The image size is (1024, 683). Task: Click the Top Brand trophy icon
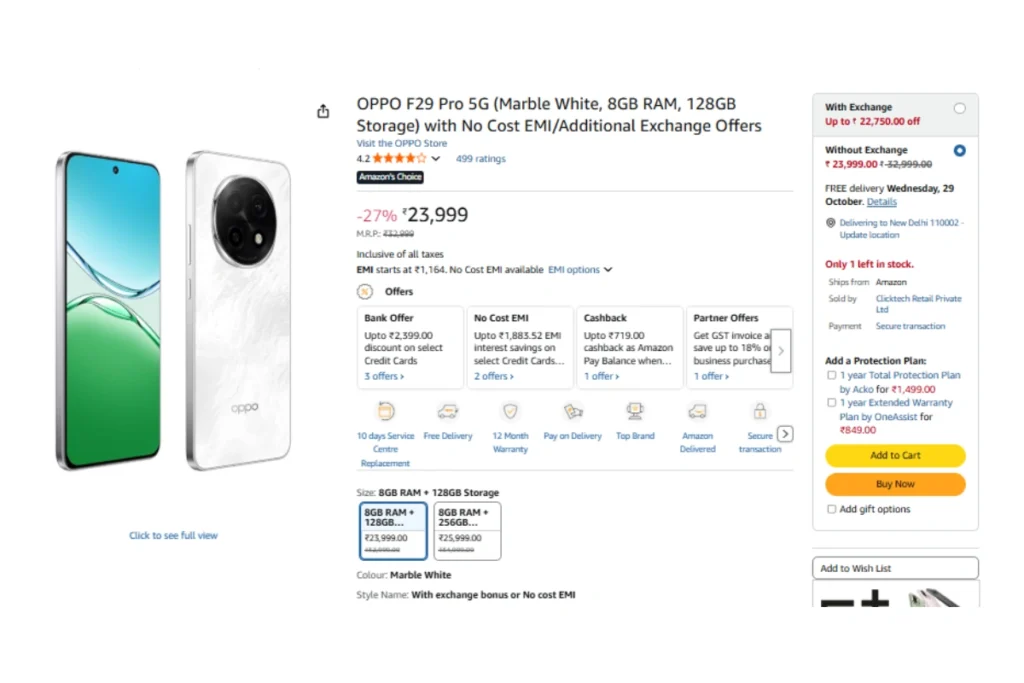[x=635, y=411]
